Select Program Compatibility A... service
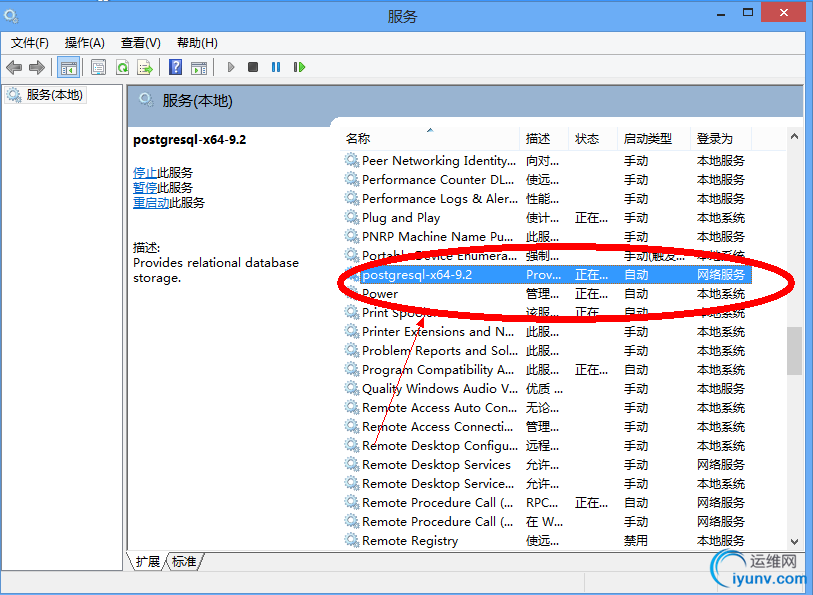813x595 pixels. click(x=547, y=370)
